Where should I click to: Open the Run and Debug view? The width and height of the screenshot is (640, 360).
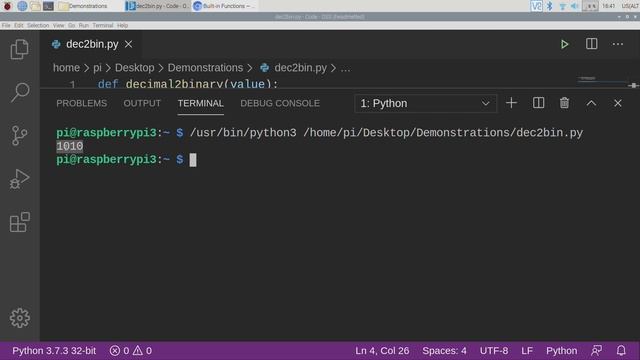pos(19,179)
